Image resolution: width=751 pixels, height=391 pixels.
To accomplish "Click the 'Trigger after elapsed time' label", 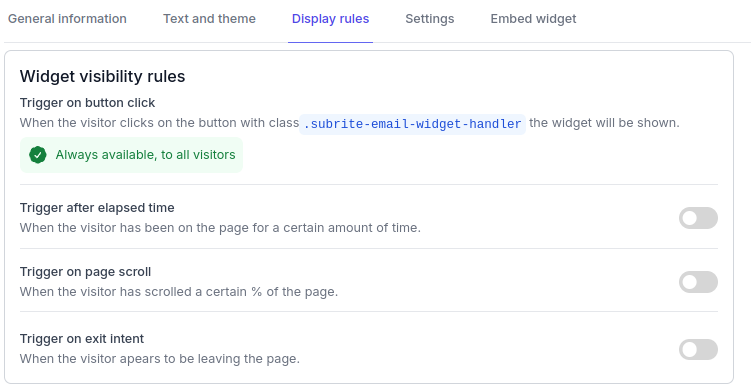I will point(97,208).
